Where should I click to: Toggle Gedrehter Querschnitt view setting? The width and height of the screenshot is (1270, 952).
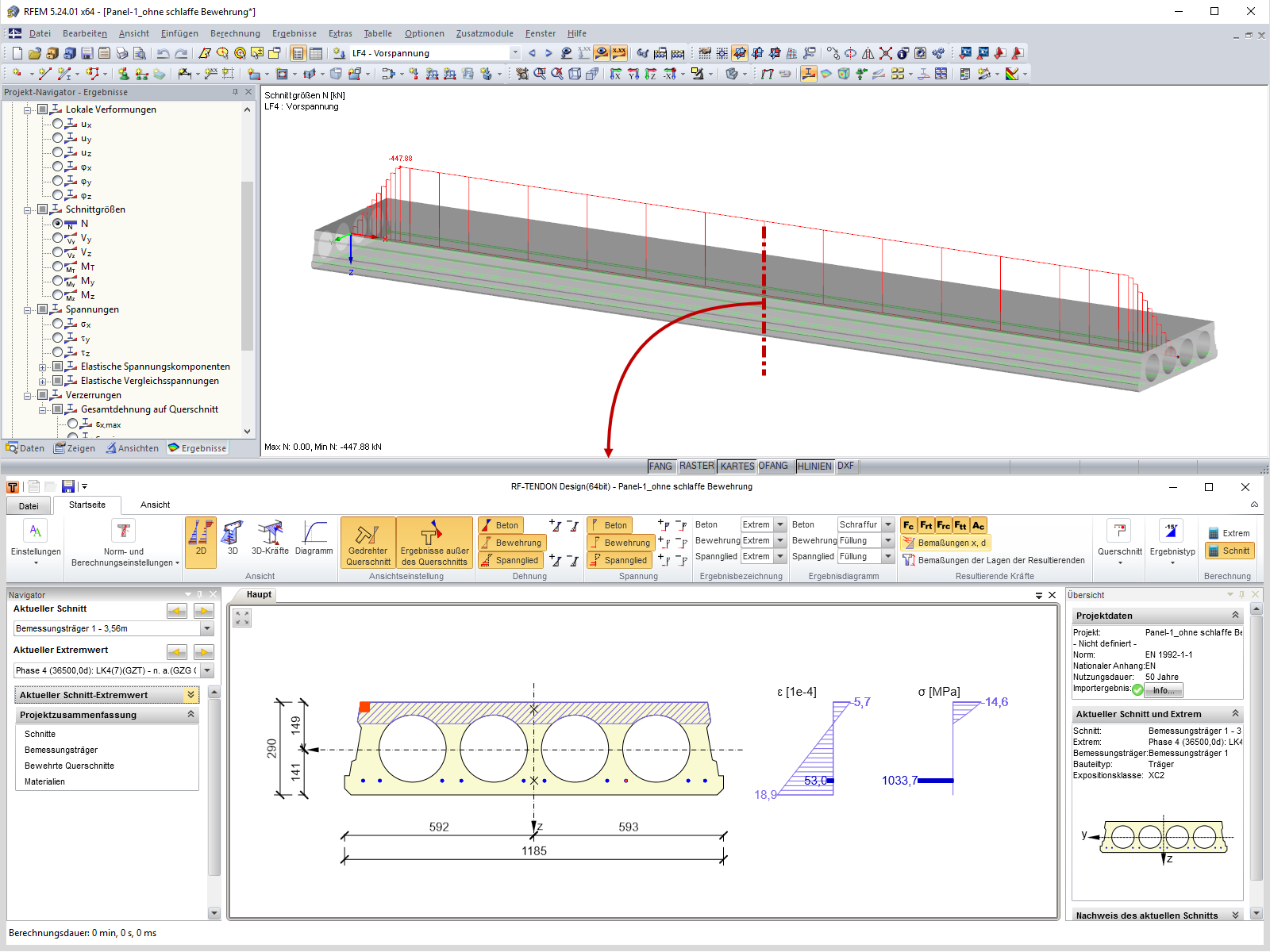368,543
